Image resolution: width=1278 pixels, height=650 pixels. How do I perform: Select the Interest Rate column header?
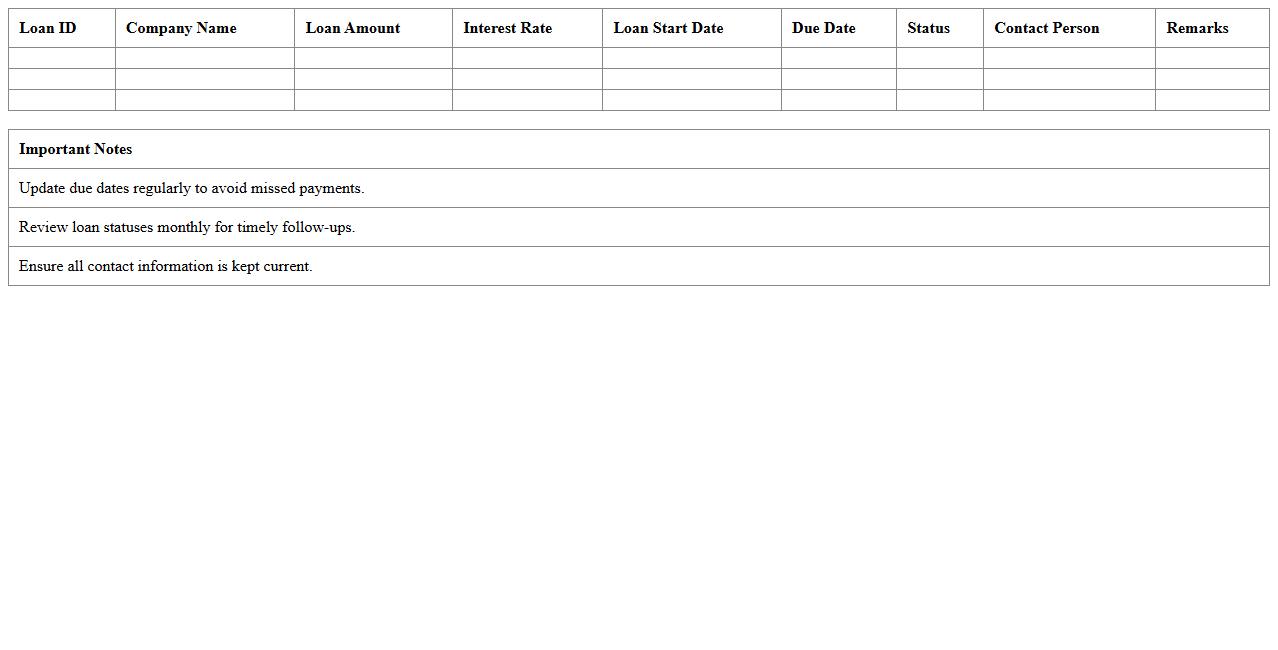(x=507, y=28)
